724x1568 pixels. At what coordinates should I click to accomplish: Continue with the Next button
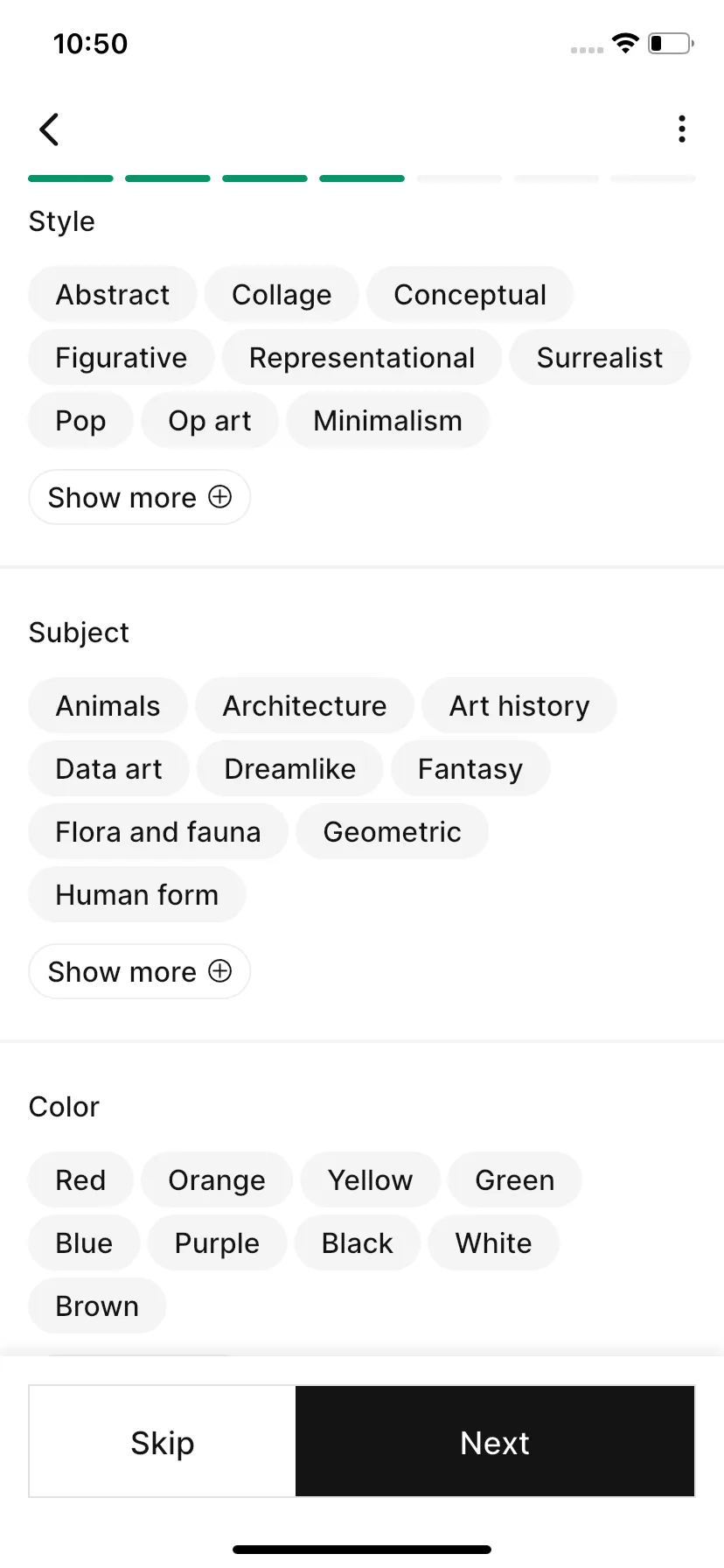tap(495, 1442)
